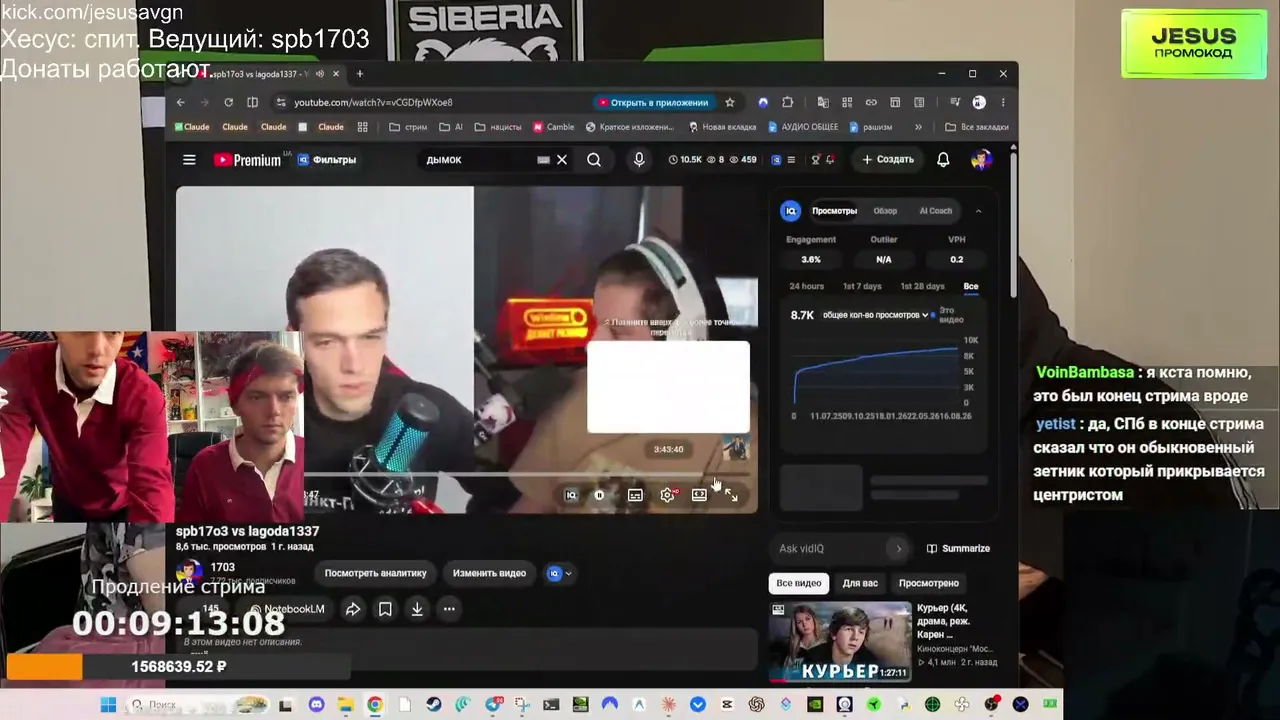
Task: Toggle theater mode in the player
Action: click(699, 495)
